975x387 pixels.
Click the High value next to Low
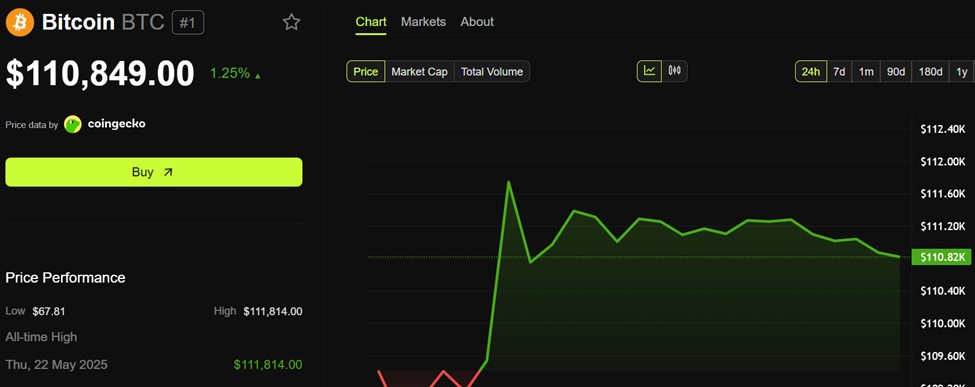tap(273, 311)
